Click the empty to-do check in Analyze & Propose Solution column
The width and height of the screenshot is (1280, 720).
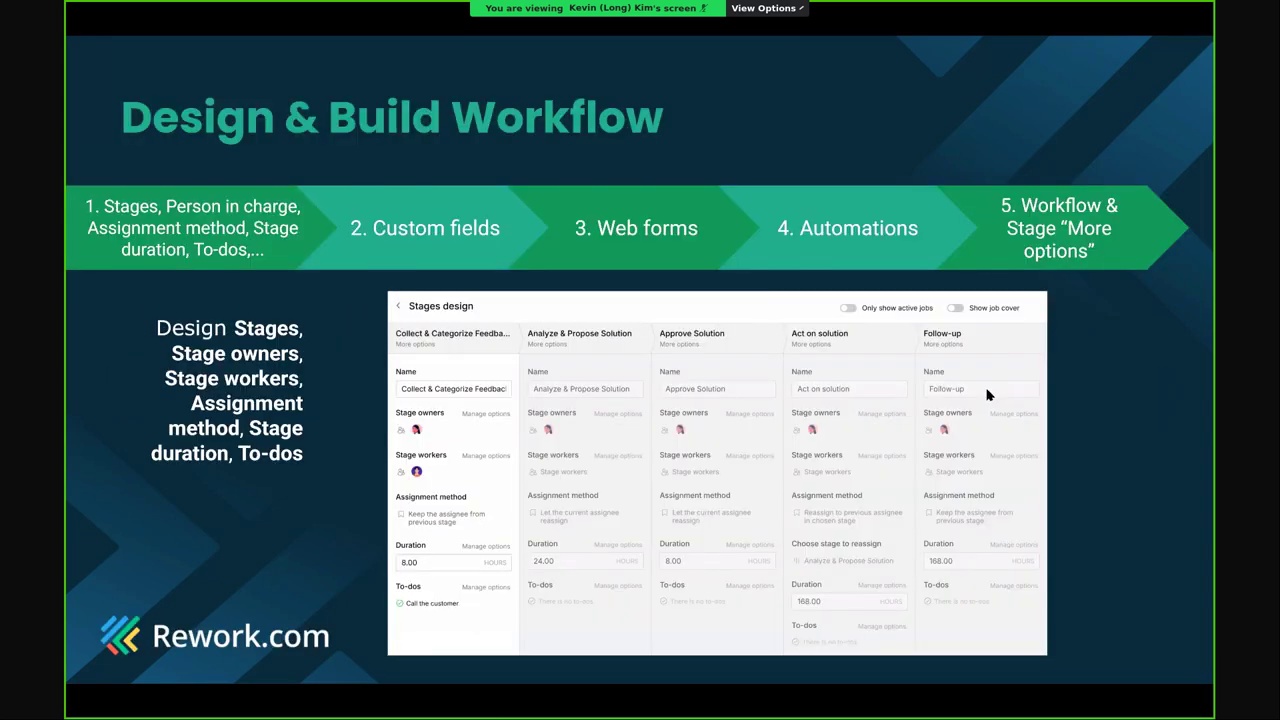532,601
